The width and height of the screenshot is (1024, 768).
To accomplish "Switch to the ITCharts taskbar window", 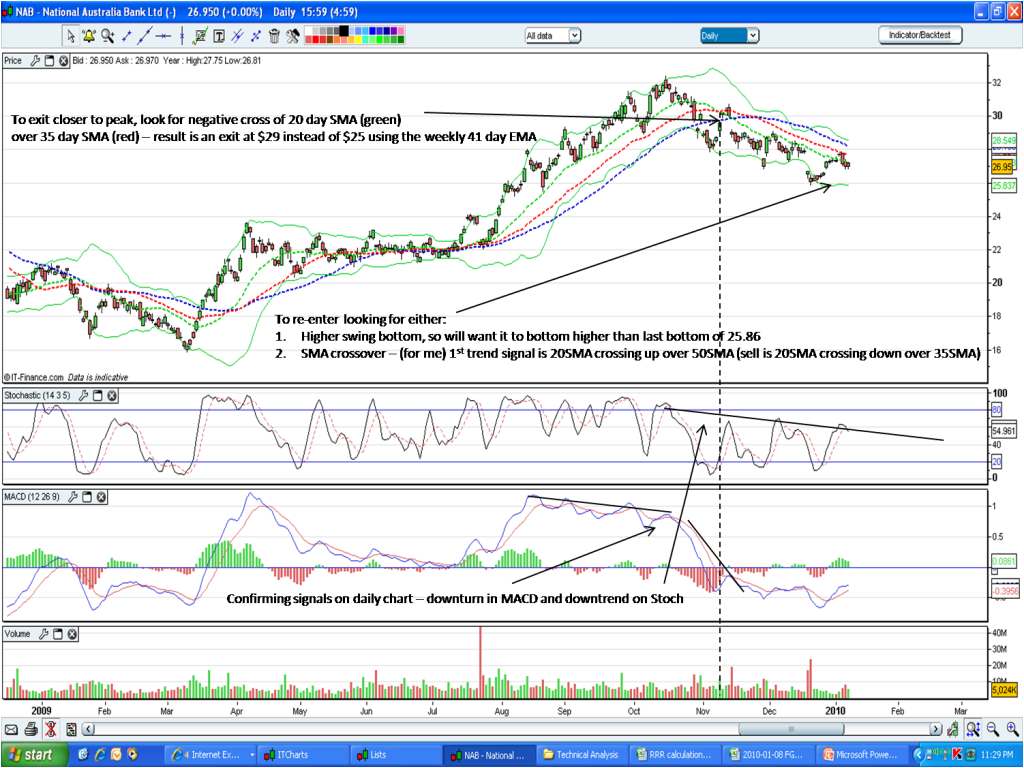I will pyautogui.click(x=302, y=755).
